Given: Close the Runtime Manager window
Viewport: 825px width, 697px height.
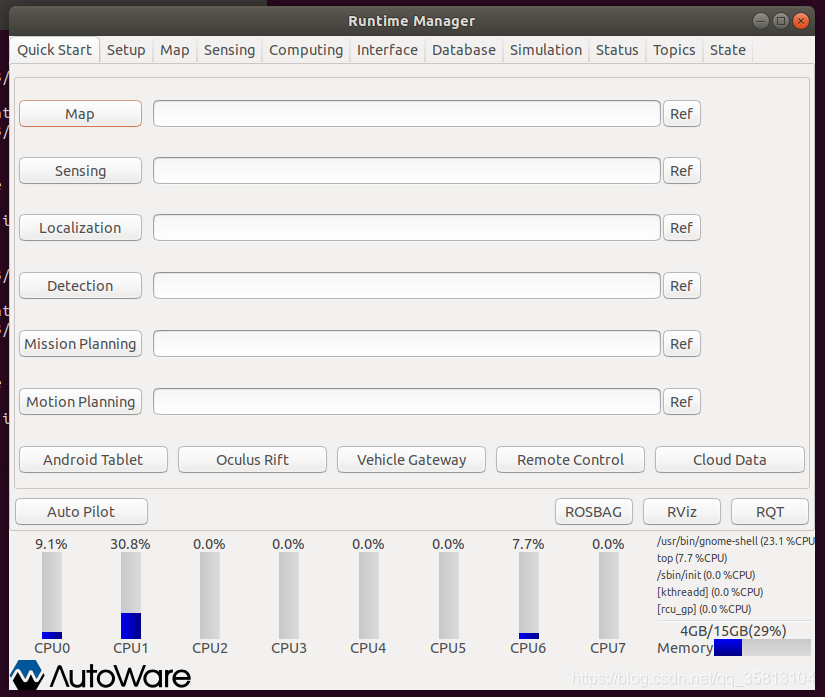Looking at the screenshot, I should (x=801, y=21).
